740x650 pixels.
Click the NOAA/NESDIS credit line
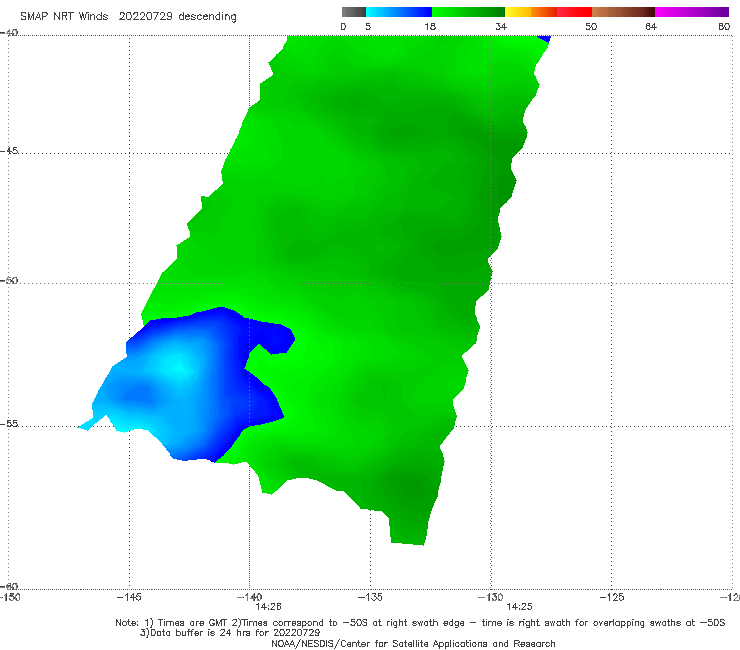click(413, 644)
